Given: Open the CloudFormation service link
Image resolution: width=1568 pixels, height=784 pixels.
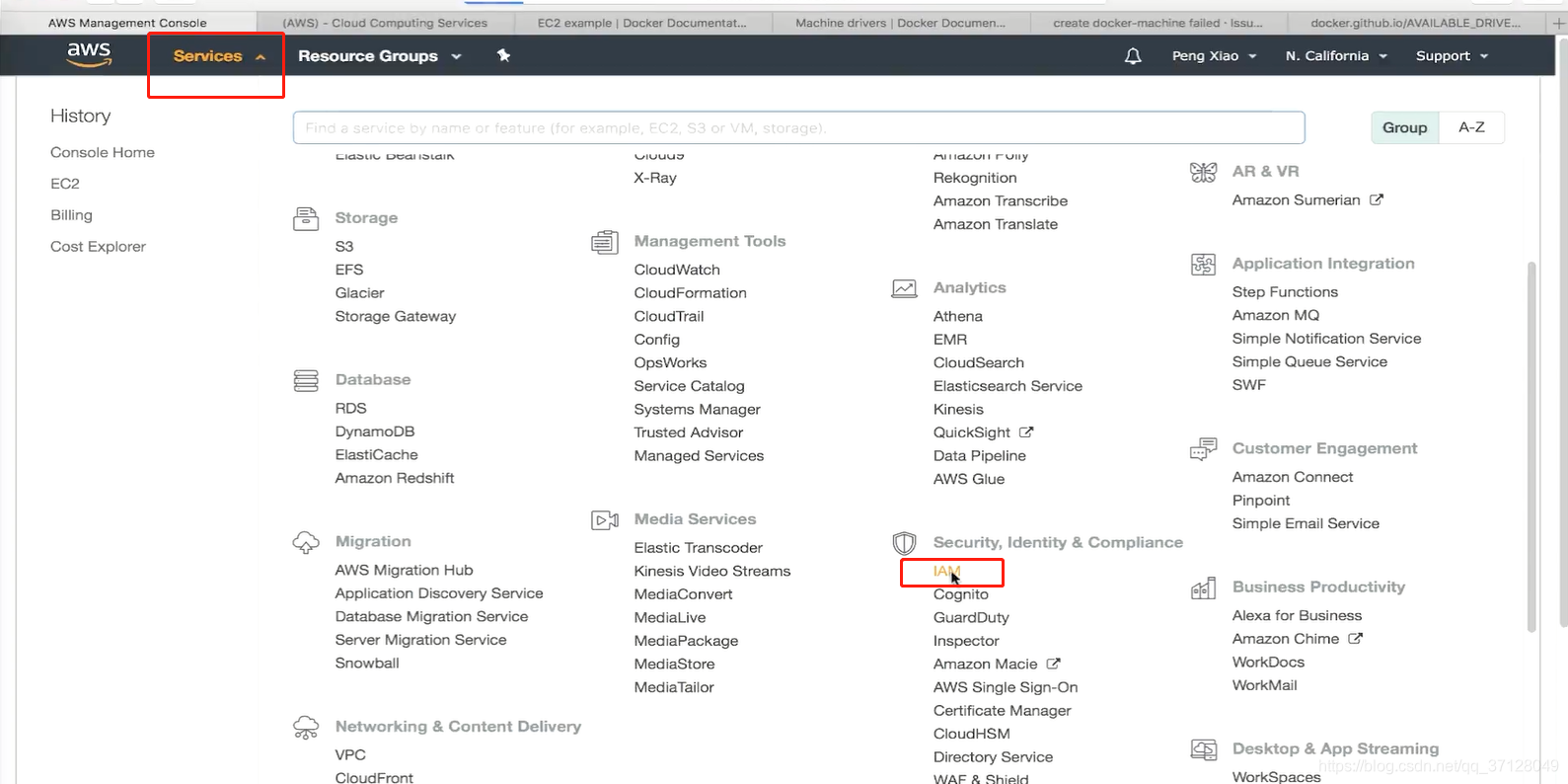Looking at the screenshot, I should [691, 293].
